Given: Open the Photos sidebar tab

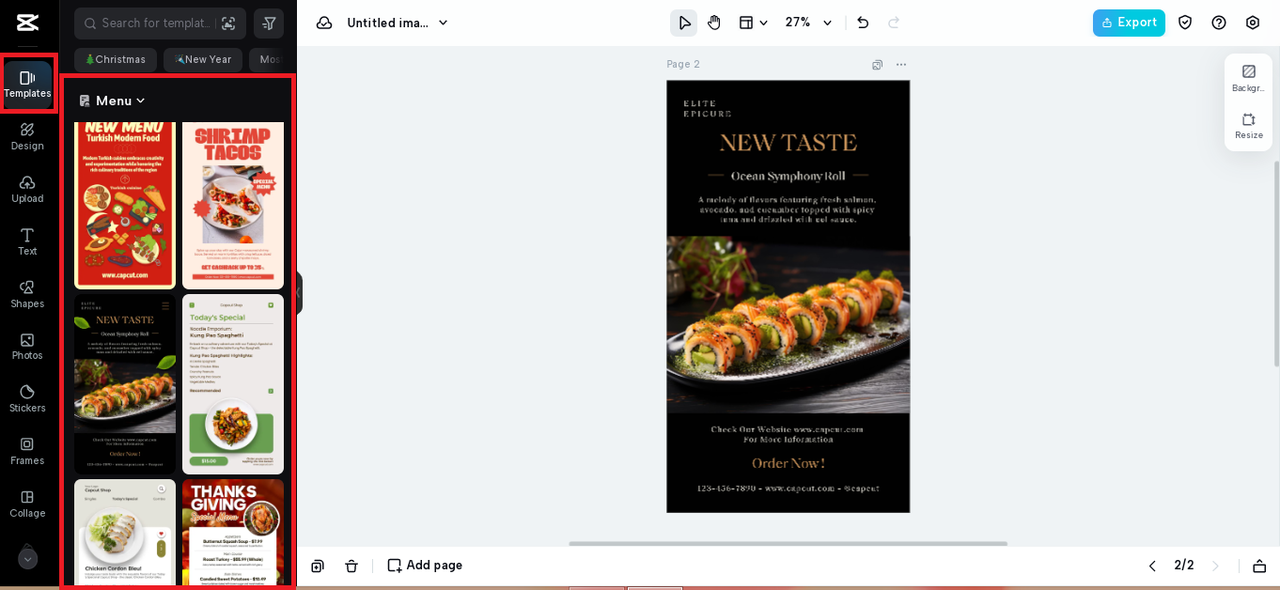Looking at the screenshot, I should pyautogui.click(x=27, y=346).
